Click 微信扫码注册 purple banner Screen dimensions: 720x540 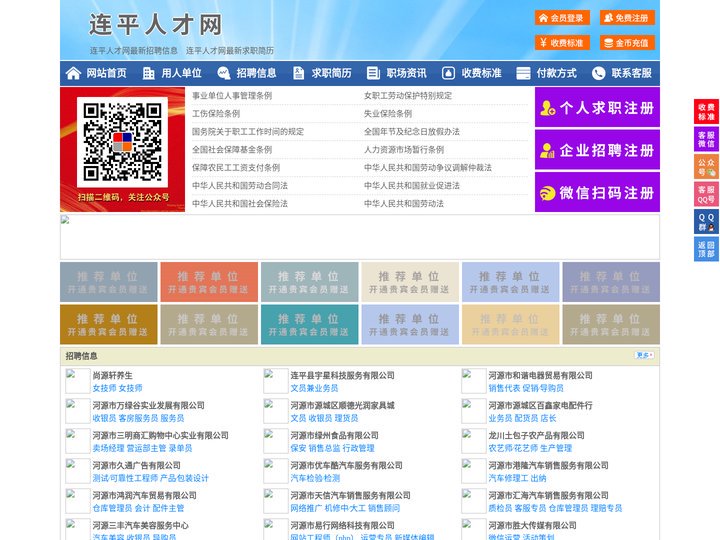[597, 192]
